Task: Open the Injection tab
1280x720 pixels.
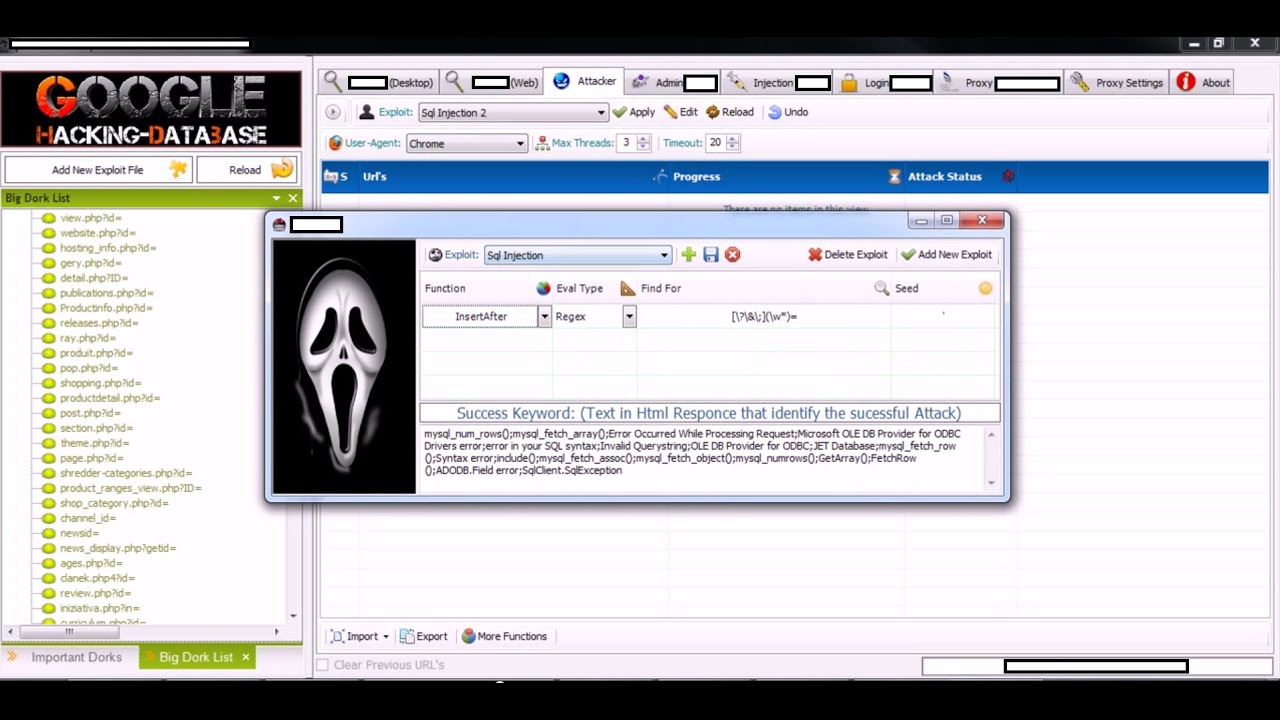Action: click(779, 83)
